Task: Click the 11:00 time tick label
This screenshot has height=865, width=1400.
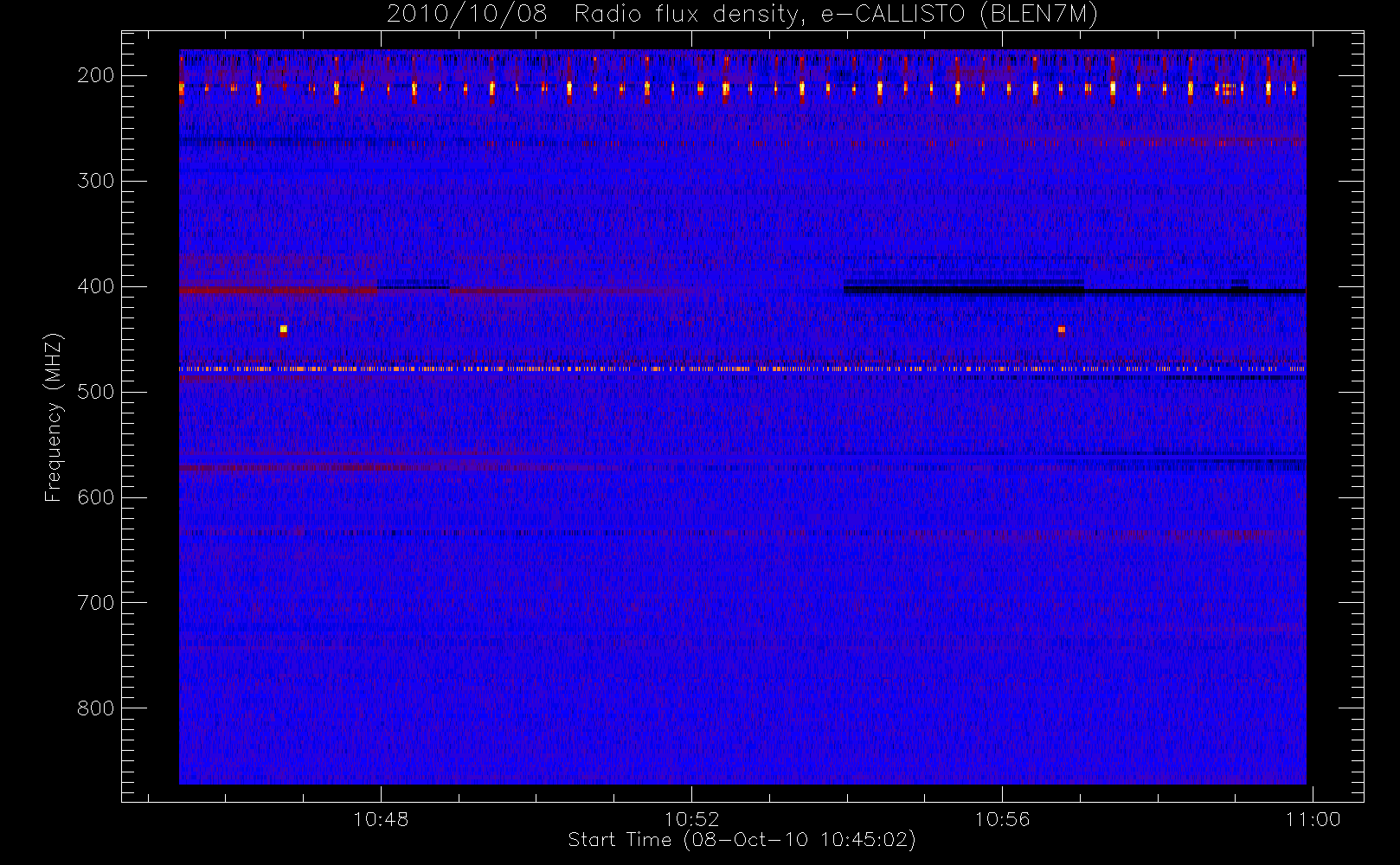Action: click(x=1313, y=819)
